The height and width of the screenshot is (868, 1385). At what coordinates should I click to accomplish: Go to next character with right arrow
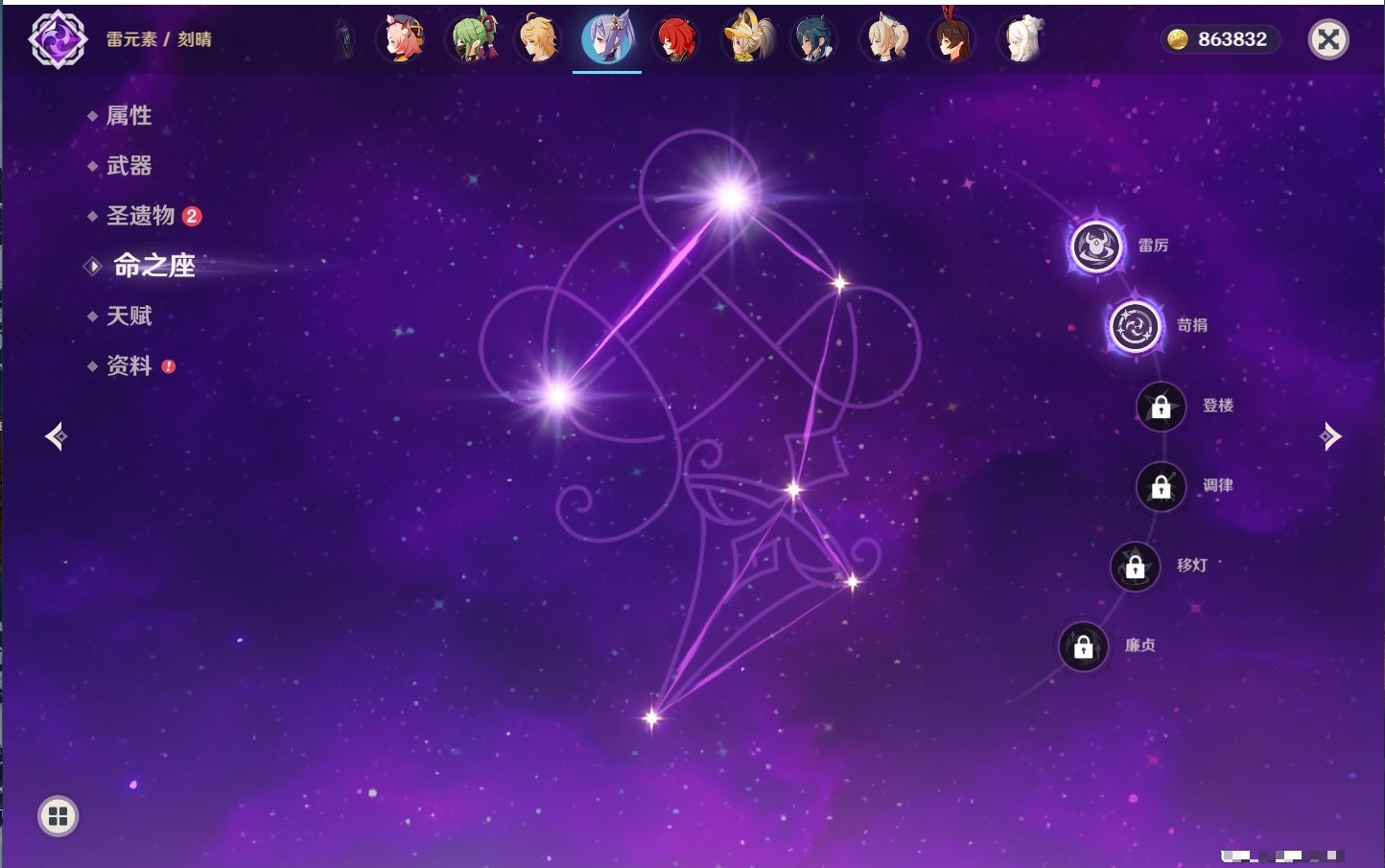point(1330,436)
